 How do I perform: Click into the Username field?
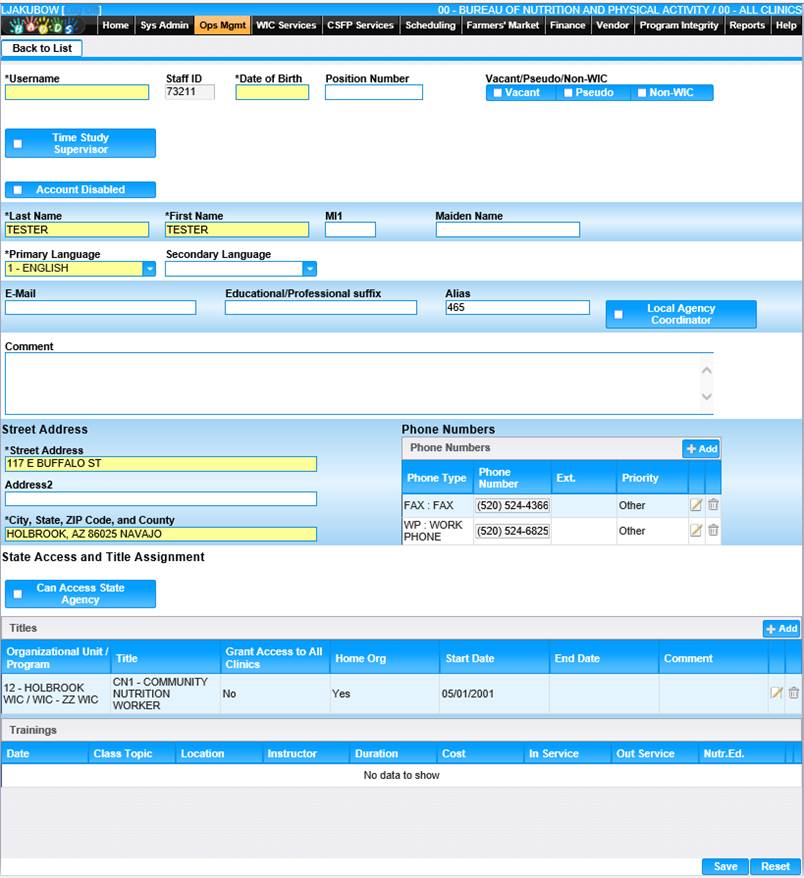[x=77, y=93]
